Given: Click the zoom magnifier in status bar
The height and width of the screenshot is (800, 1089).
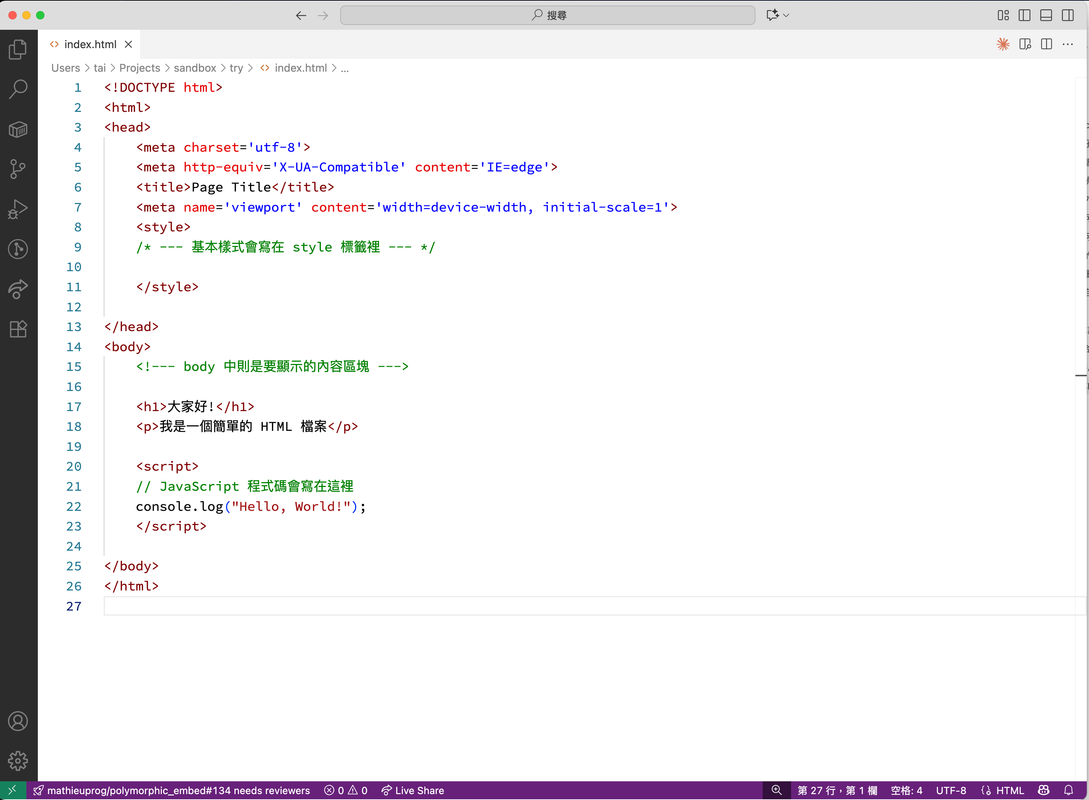Looking at the screenshot, I should click(x=776, y=790).
